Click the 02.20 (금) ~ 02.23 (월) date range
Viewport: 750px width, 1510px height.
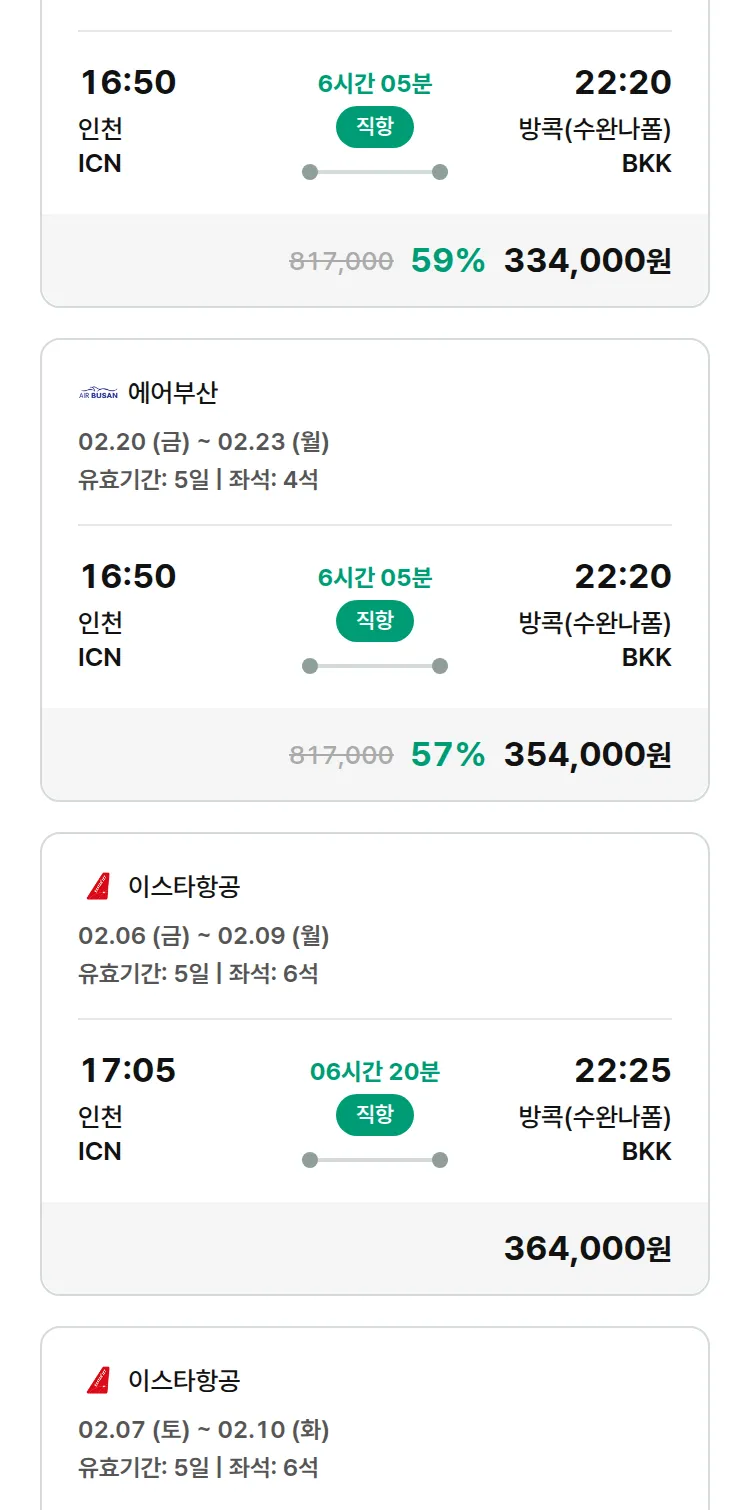click(x=204, y=442)
